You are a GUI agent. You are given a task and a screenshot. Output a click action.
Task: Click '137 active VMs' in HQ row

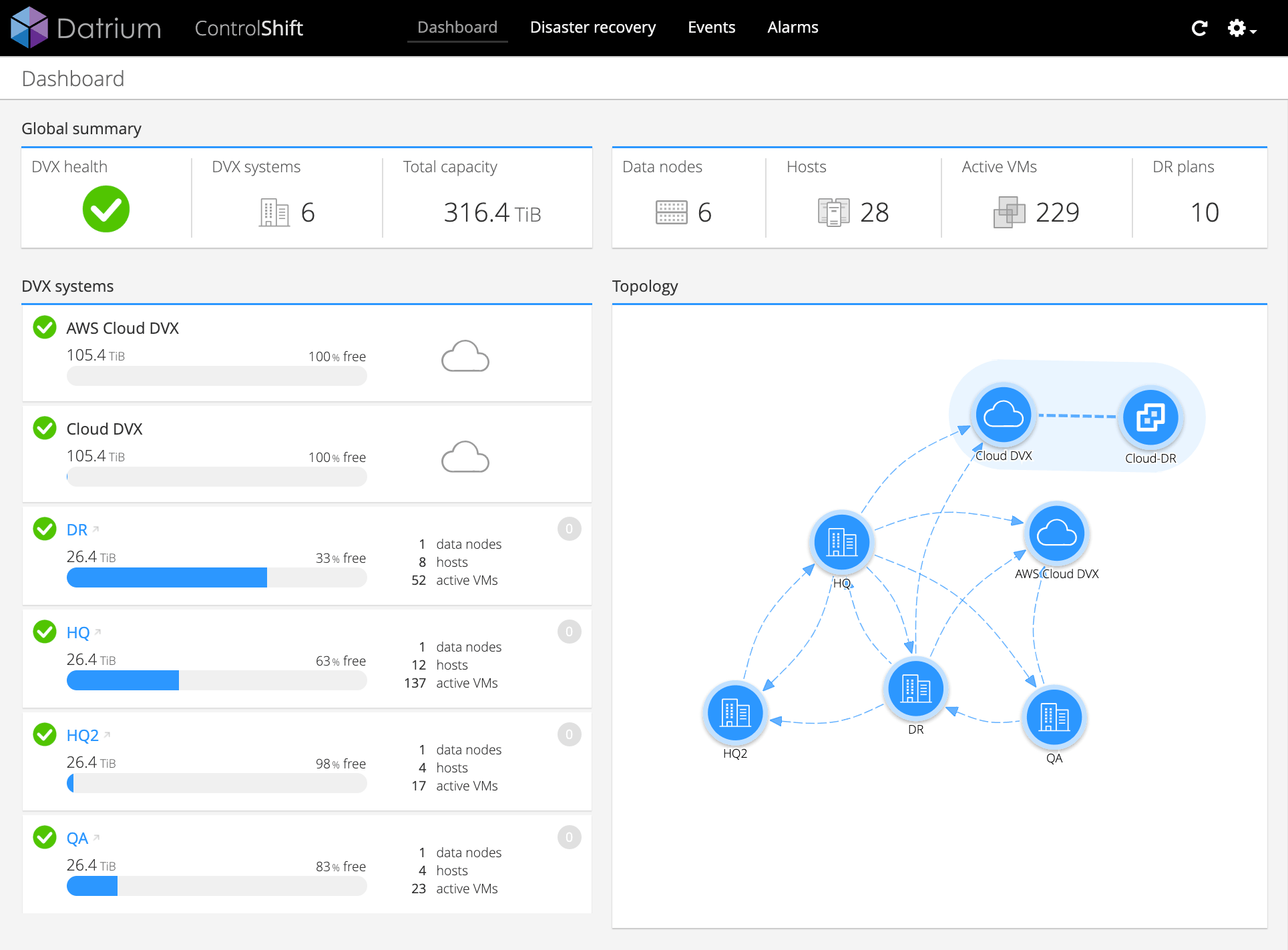[451, 683]
